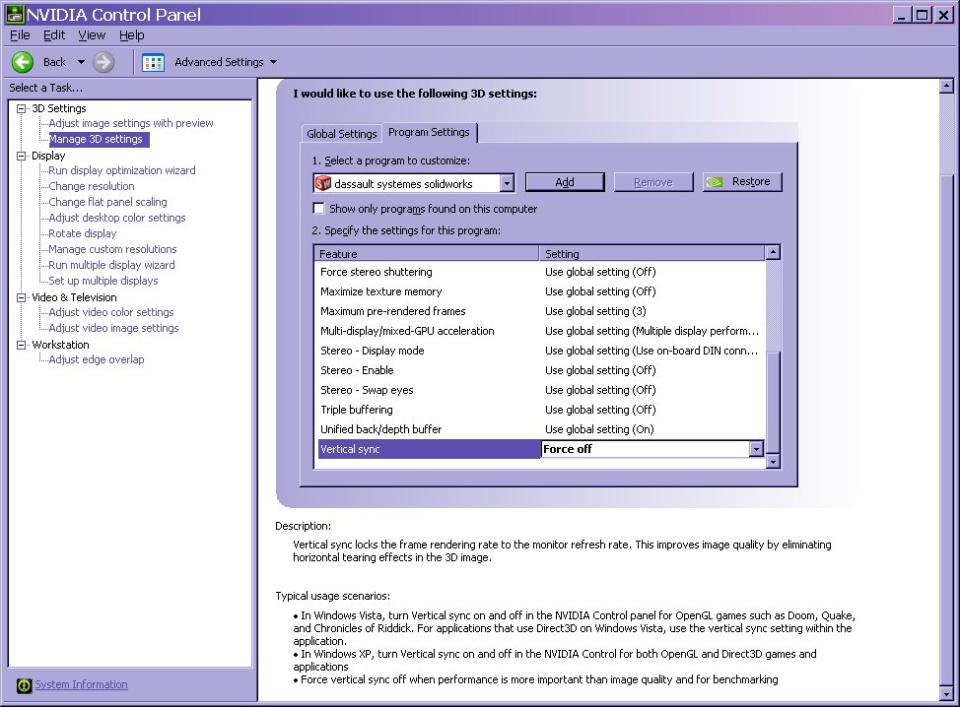Click the Restore button with NVIDIA logo

coord(742,182)
